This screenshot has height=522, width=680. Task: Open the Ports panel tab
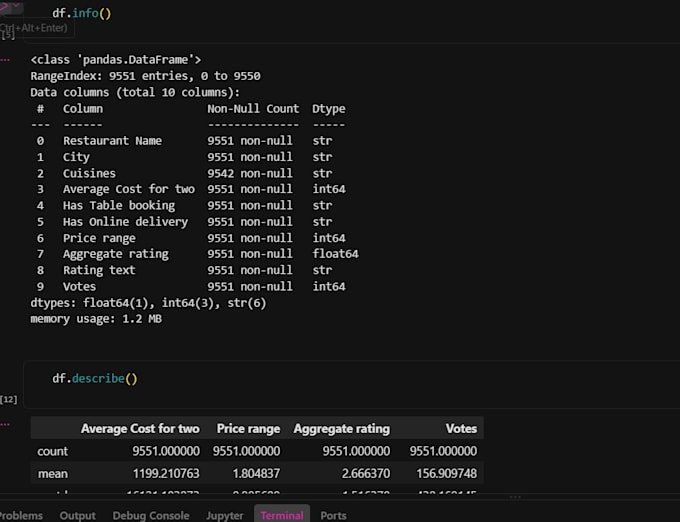333,515
